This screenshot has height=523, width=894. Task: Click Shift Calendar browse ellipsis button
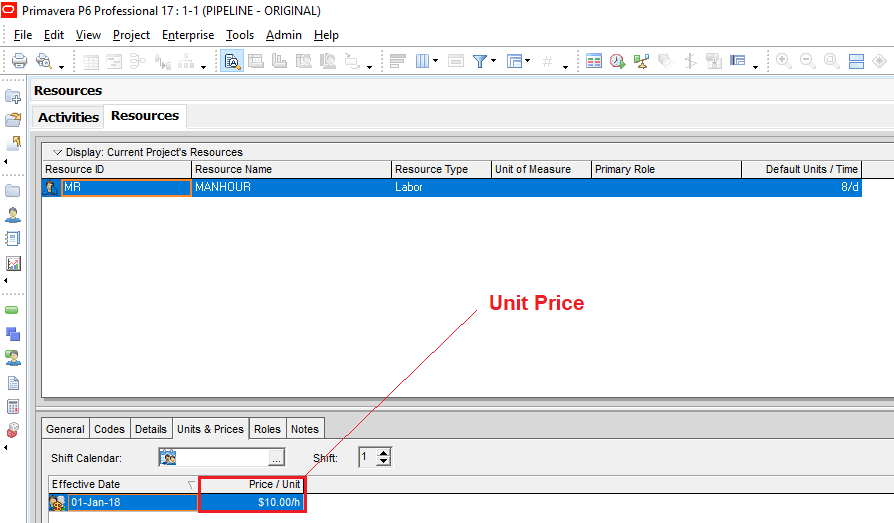(276, 458)
